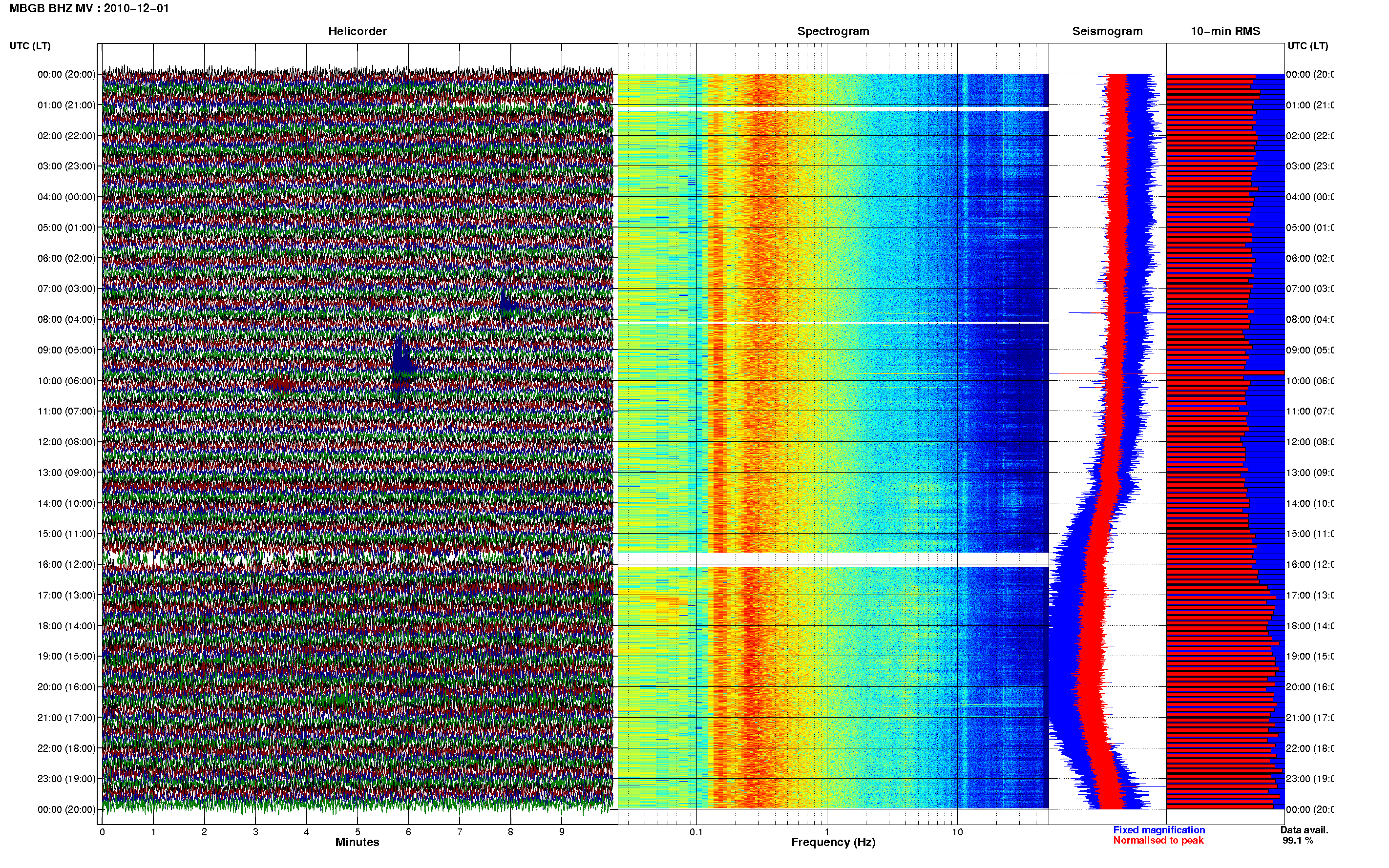Click the left-axis label '04:00 (00:00)'
Screen dimensions: 1389x868
pyautogui.click(x=66, y=197)
